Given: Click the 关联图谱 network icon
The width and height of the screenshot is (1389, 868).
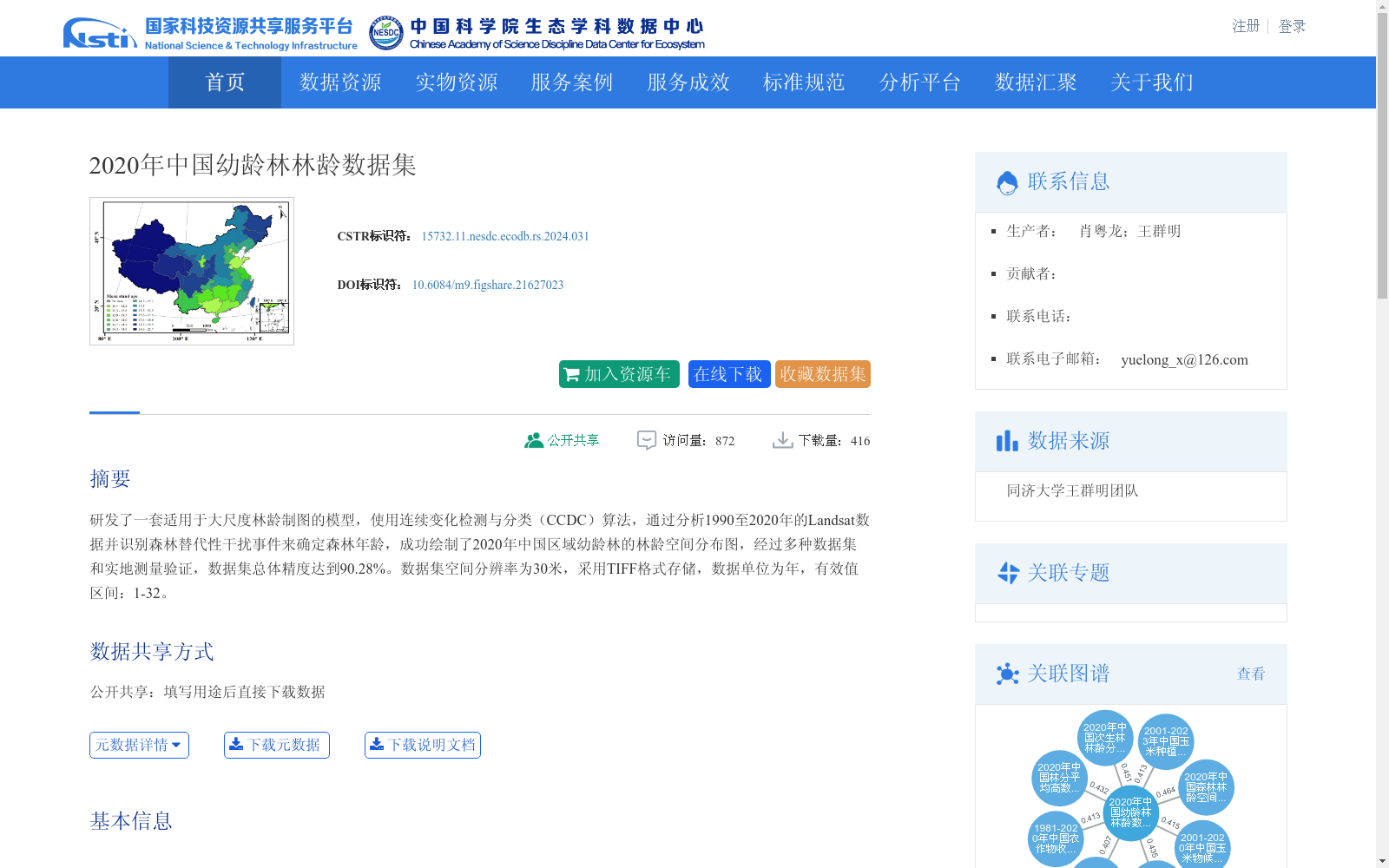Looking at the screenshot, I should pyautogui.click(x=1007, y=674).
